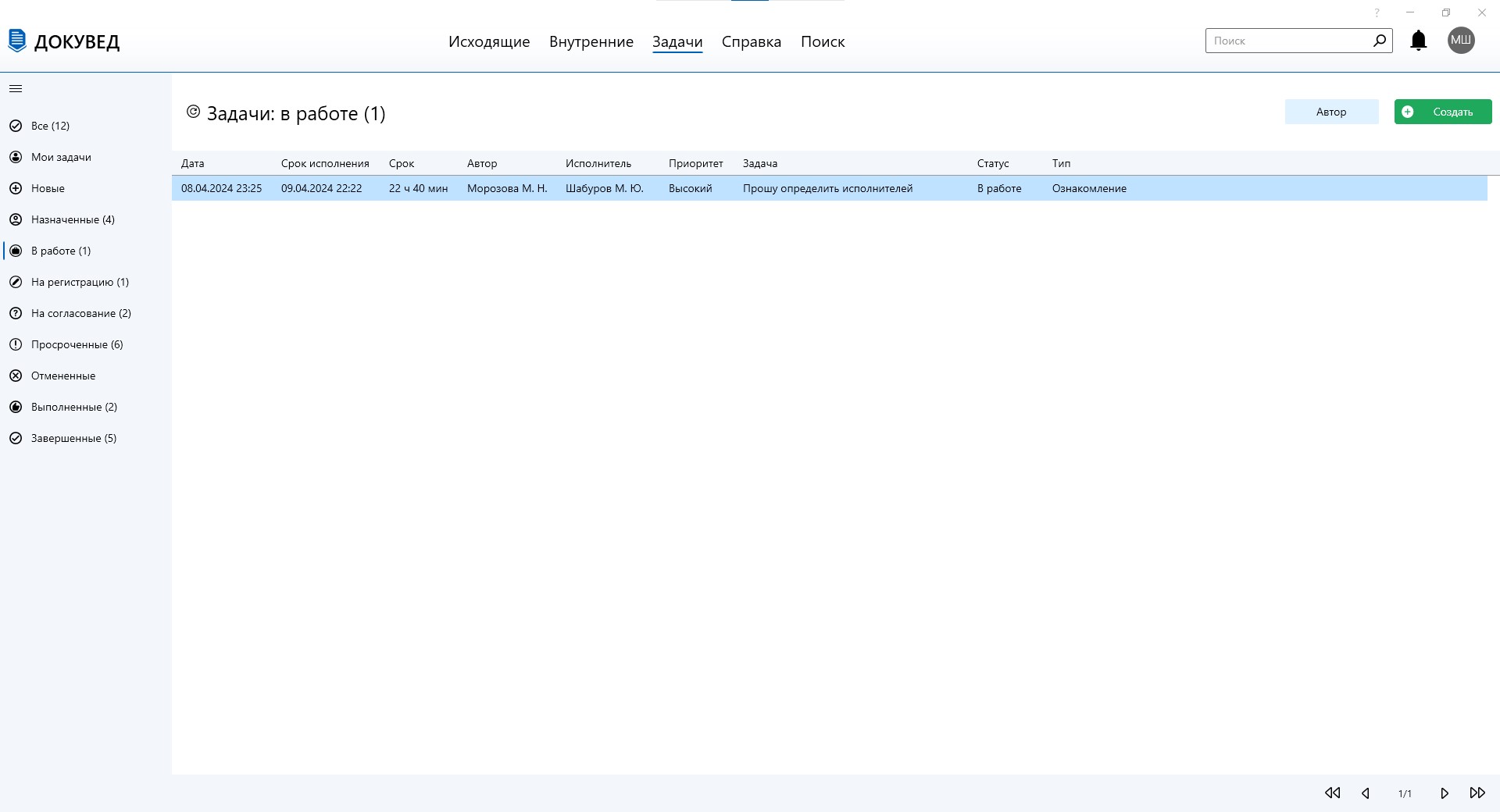Sort by Автор column header

click(x=482, y=163)
